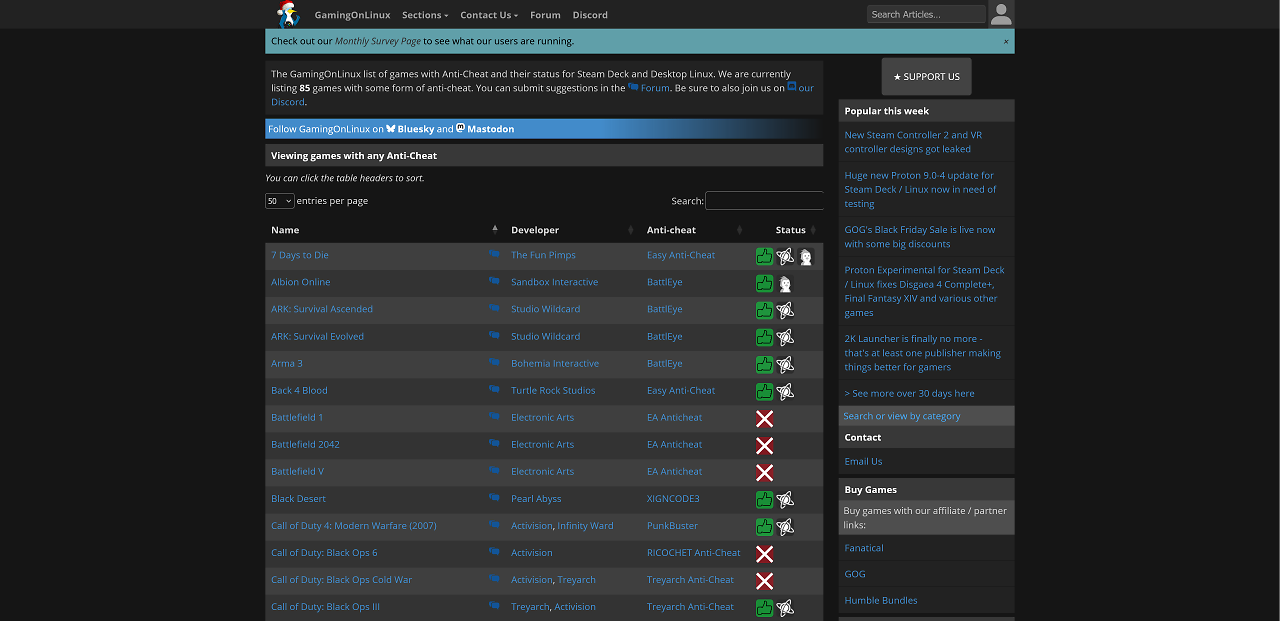Sort the table by the Anti-cheat column
The image size is (1280, 621).
[695, 230]
